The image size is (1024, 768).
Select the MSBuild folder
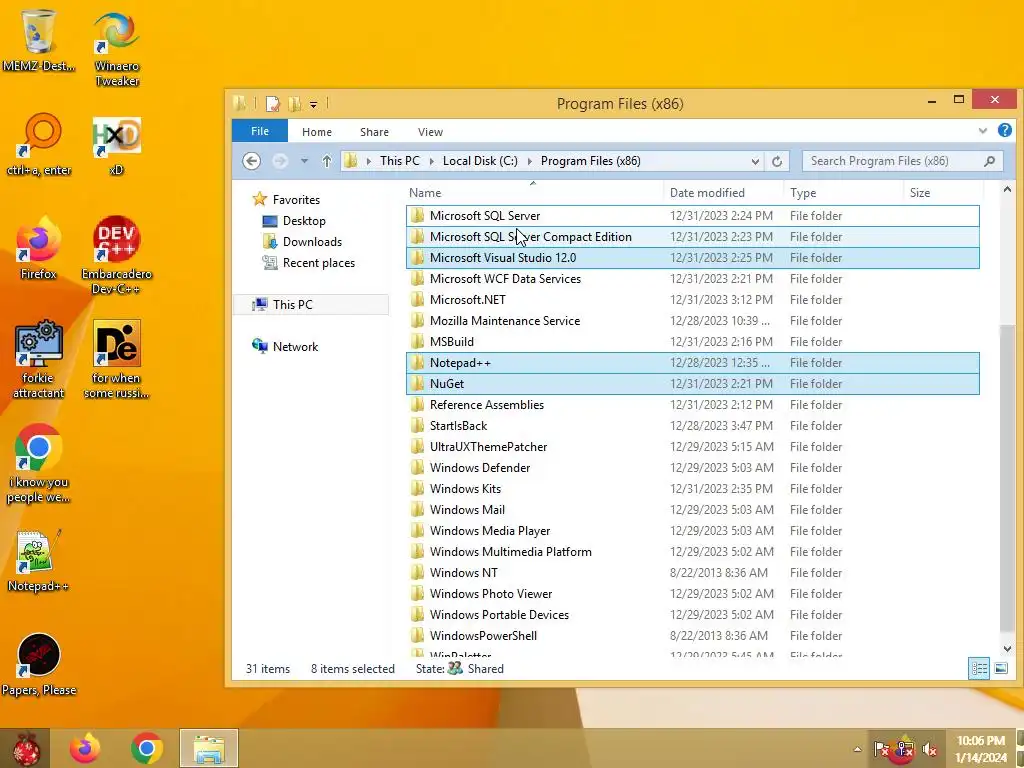point(692,342)
